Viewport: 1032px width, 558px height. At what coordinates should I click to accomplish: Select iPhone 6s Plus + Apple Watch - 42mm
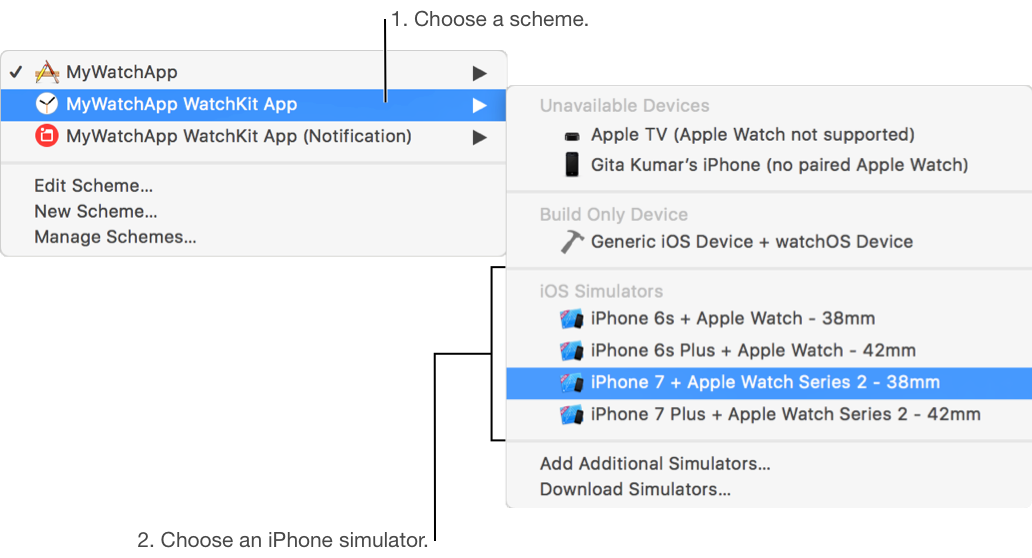[752, 350]
